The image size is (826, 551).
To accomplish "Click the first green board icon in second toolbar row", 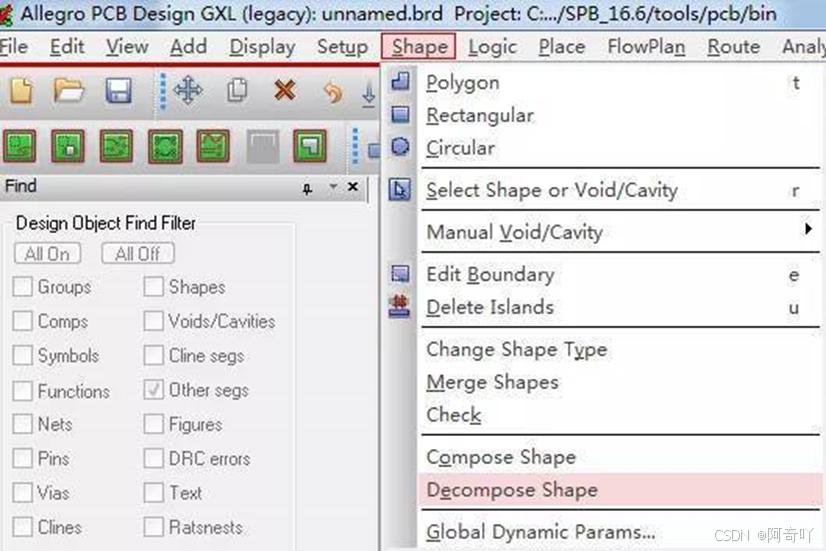I will pos(20,146).
